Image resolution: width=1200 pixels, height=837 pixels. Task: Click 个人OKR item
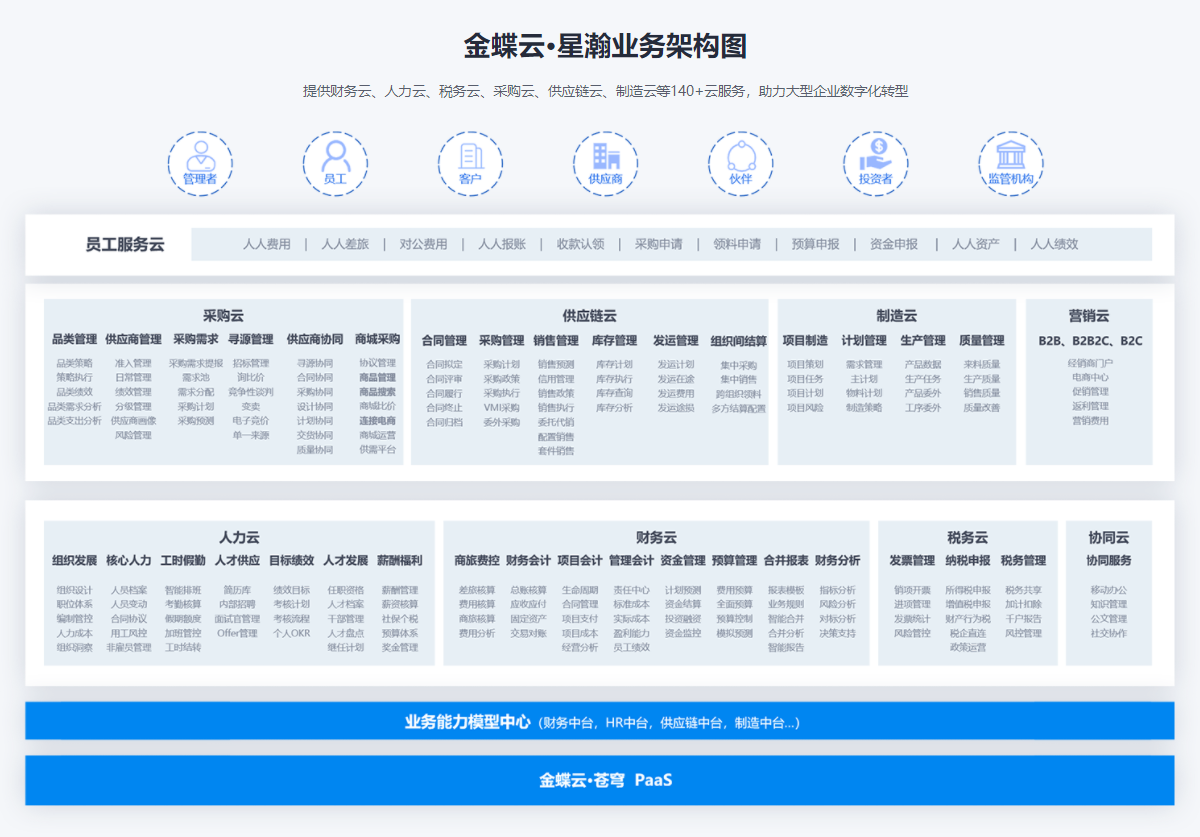click(292, 633)
